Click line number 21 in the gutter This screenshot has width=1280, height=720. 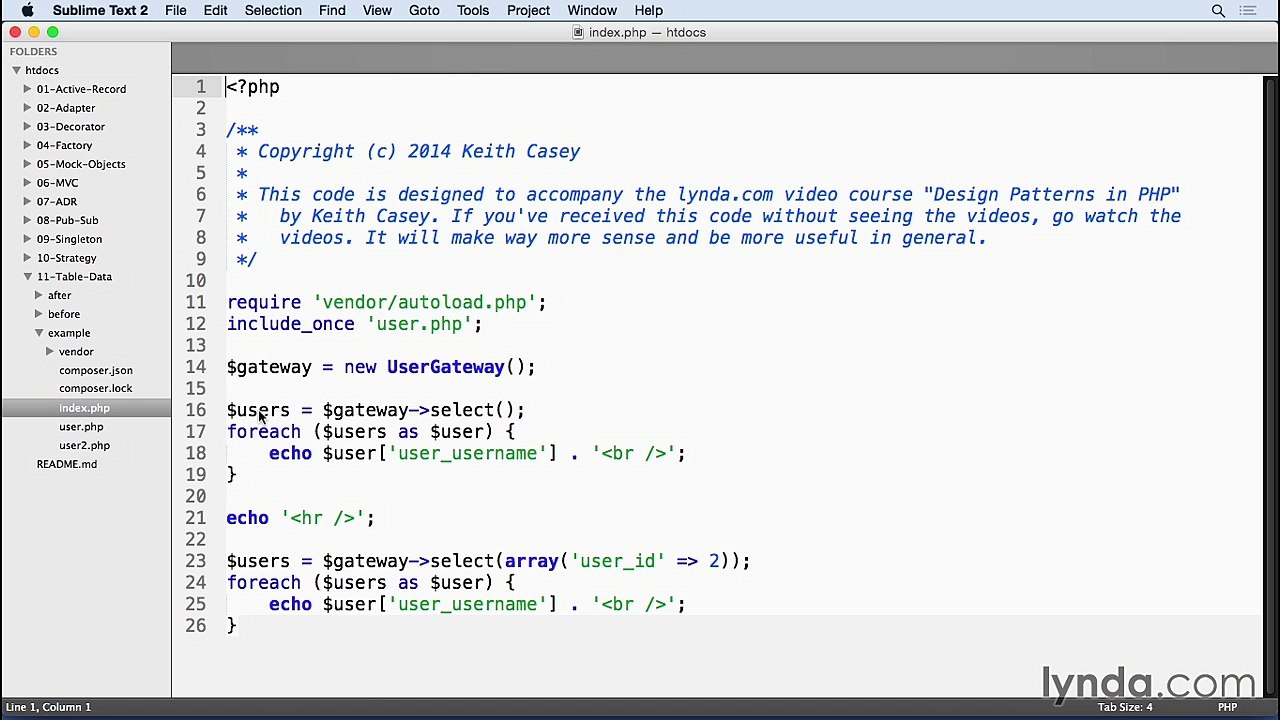[x=195, y=518]
